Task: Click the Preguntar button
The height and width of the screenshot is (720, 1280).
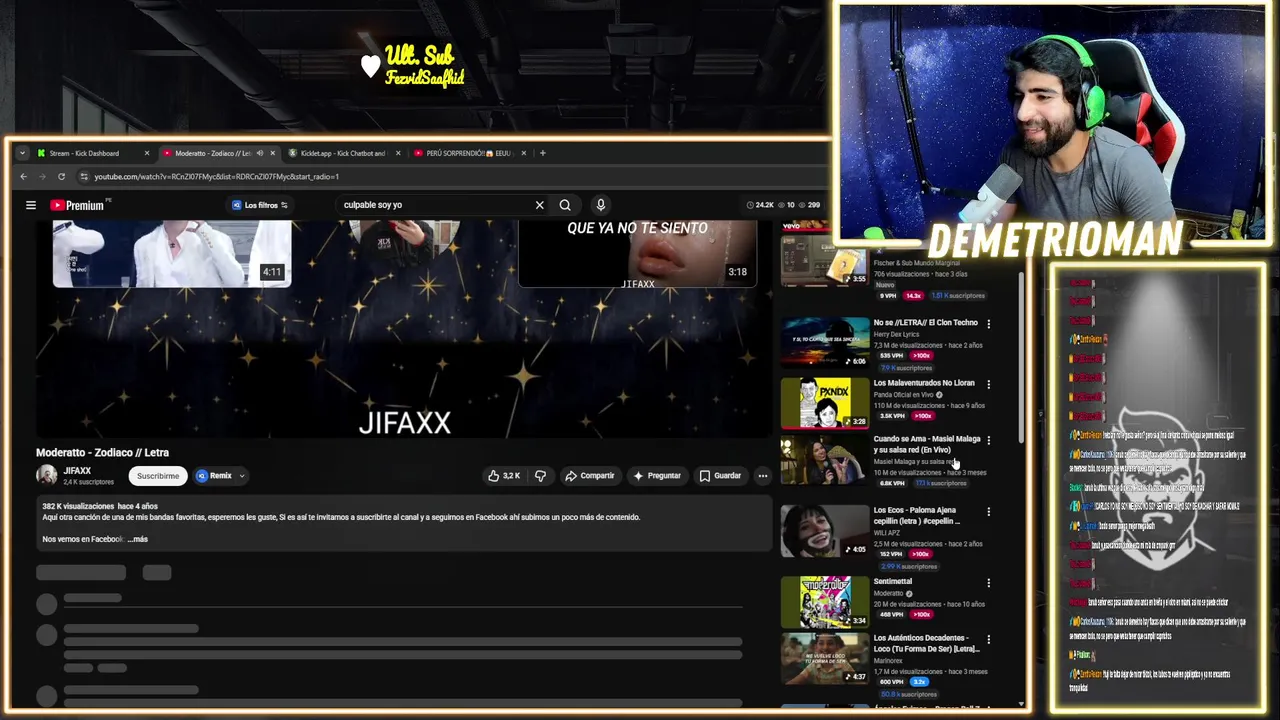Action: coord(656,476)
